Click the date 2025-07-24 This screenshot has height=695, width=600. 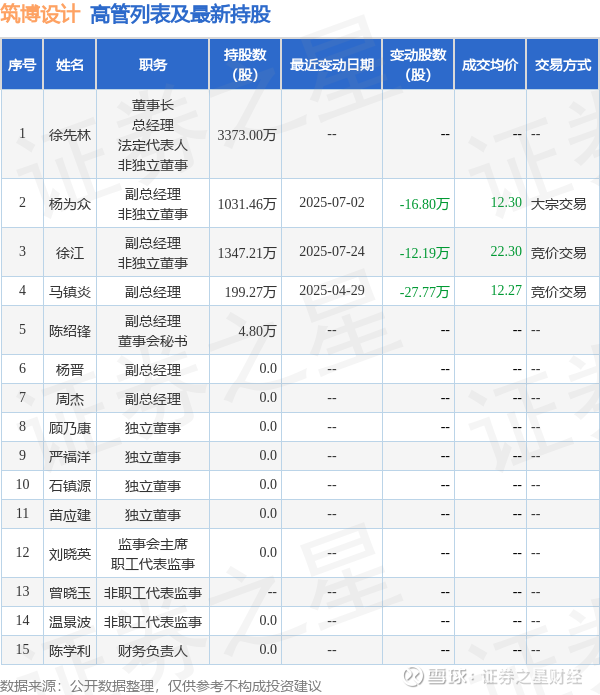[331, 251]
